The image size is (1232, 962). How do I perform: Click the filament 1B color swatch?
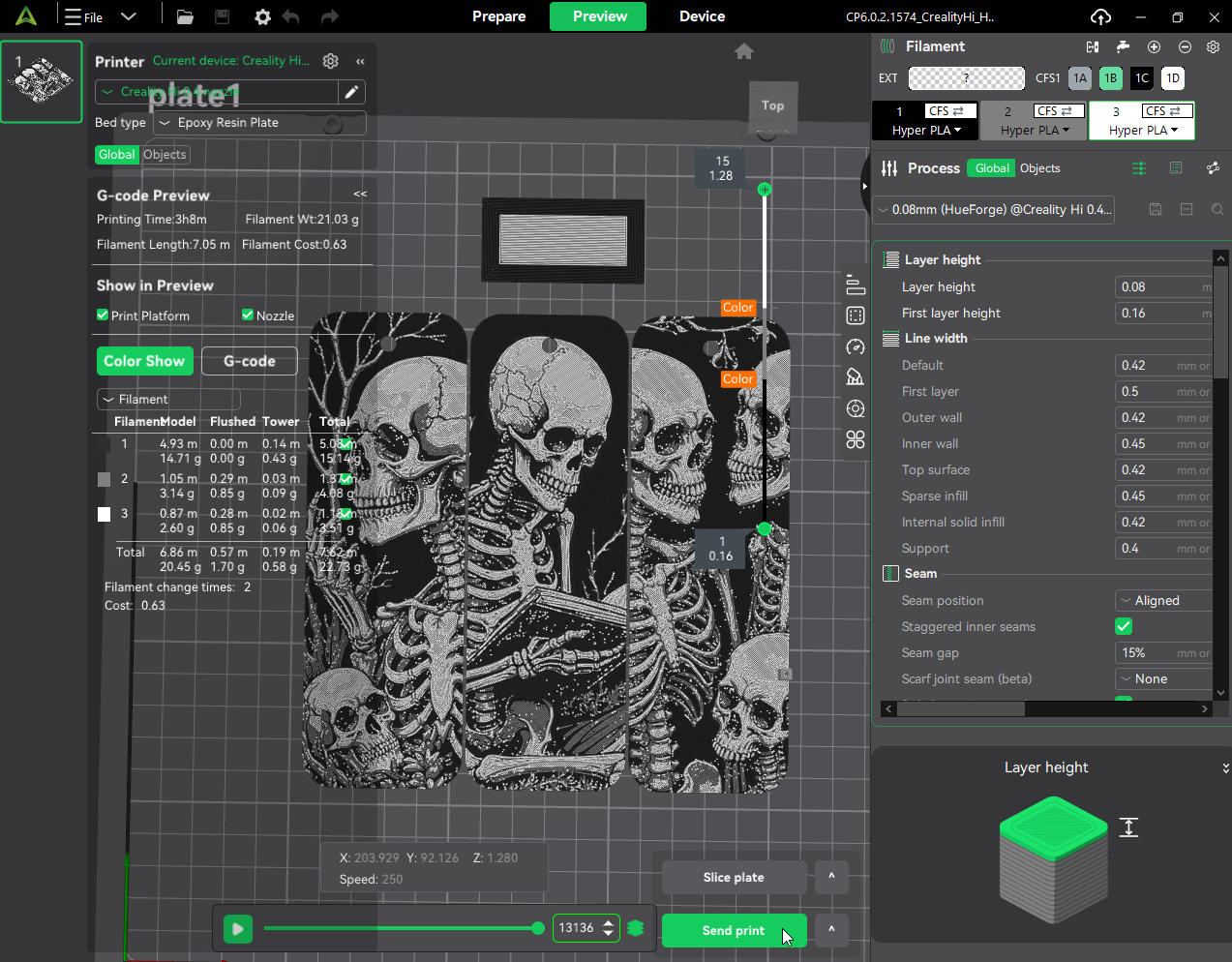pyautogui.click(x=1110, y=78)
